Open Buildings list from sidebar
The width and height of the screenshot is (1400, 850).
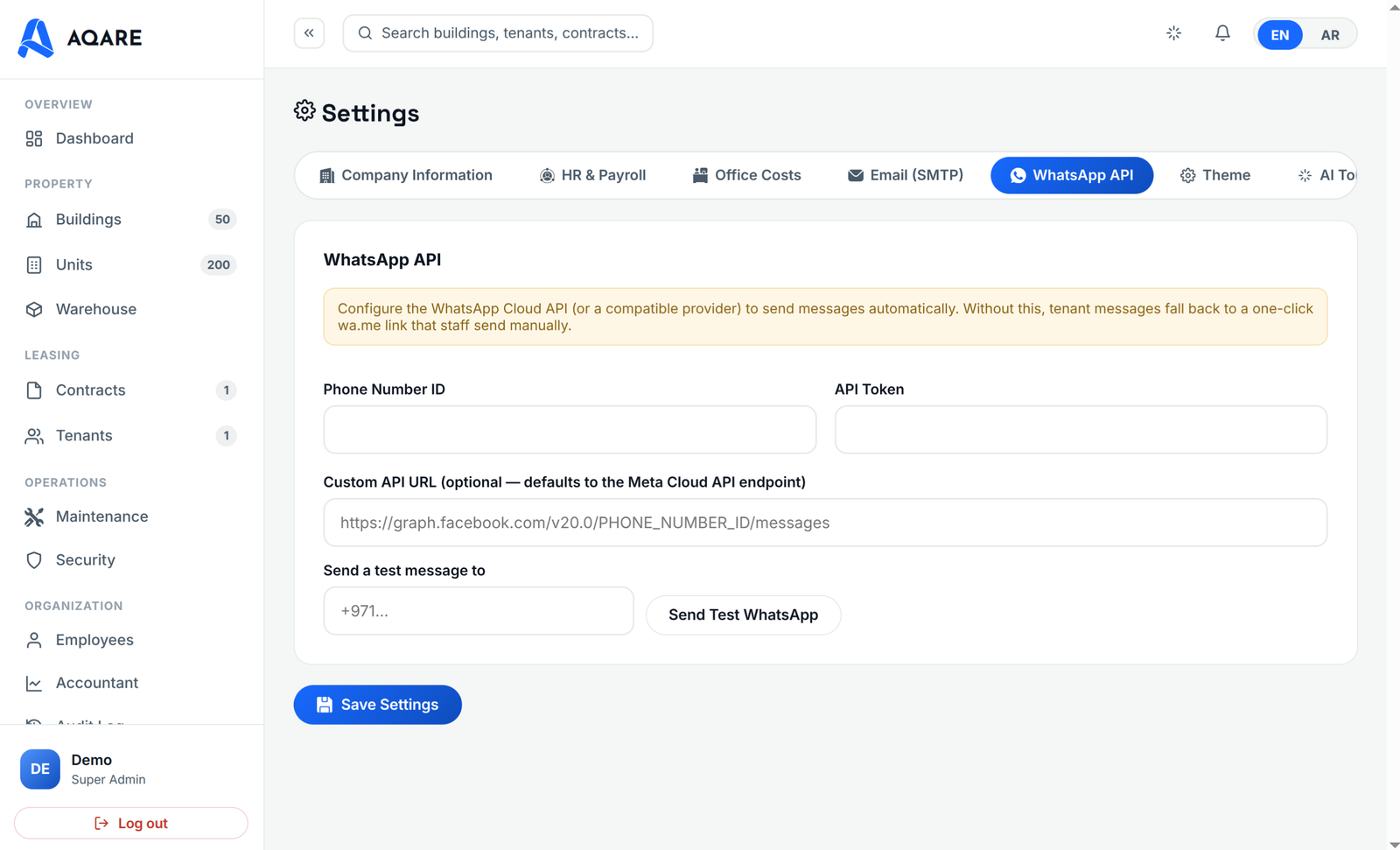point(131,220)
